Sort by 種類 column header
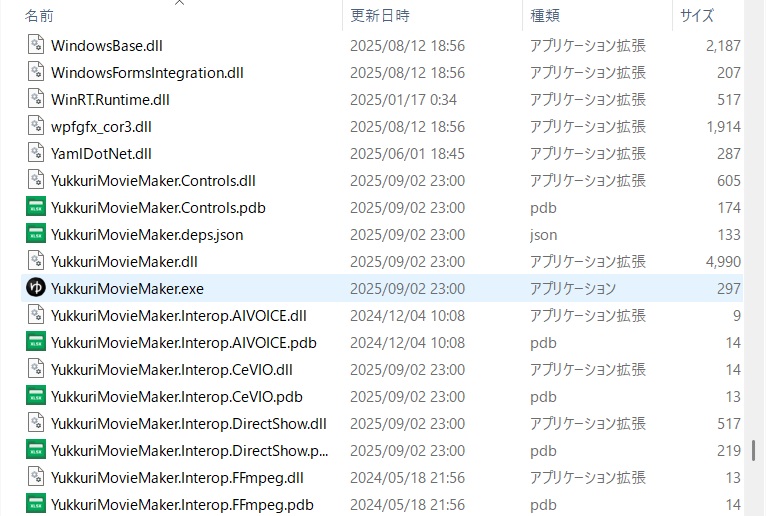 coord(544,15)
